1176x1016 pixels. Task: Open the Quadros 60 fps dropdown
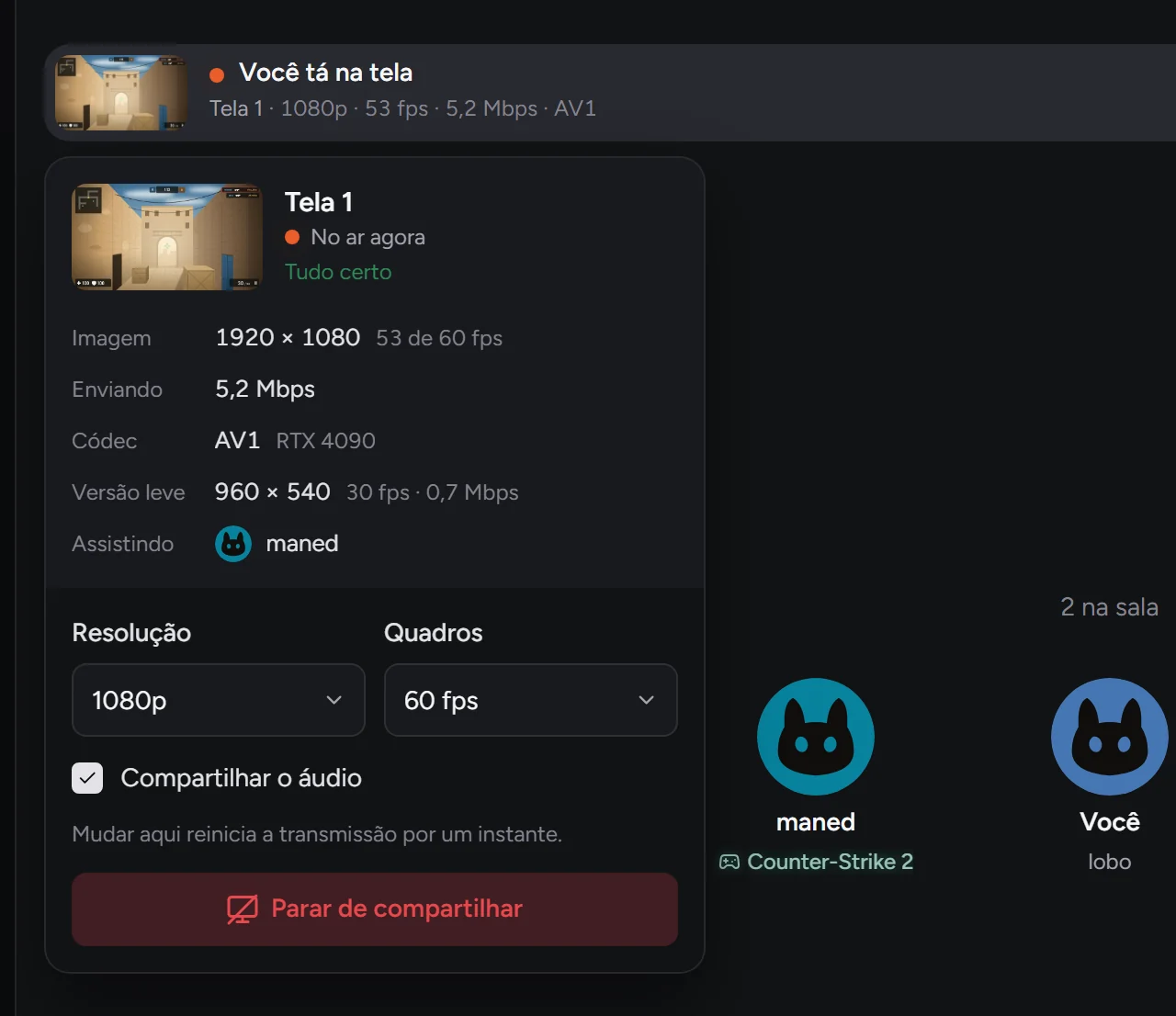click(x=531, y=700)
